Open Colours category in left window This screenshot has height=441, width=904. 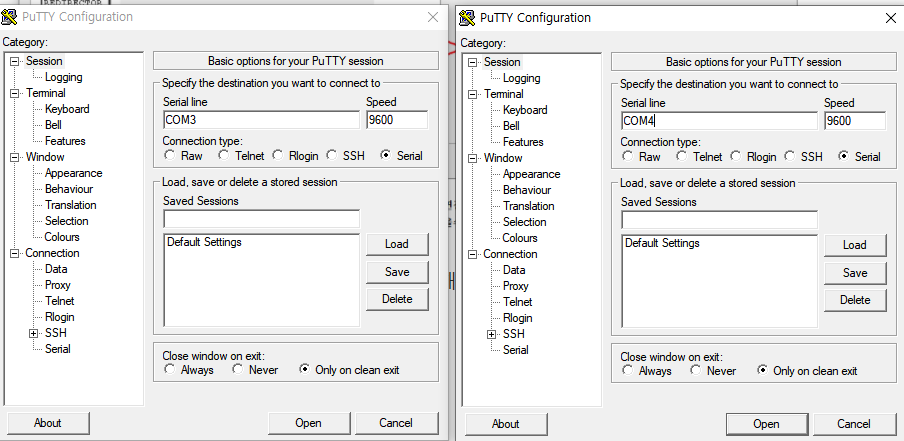[x=62, y=237]
